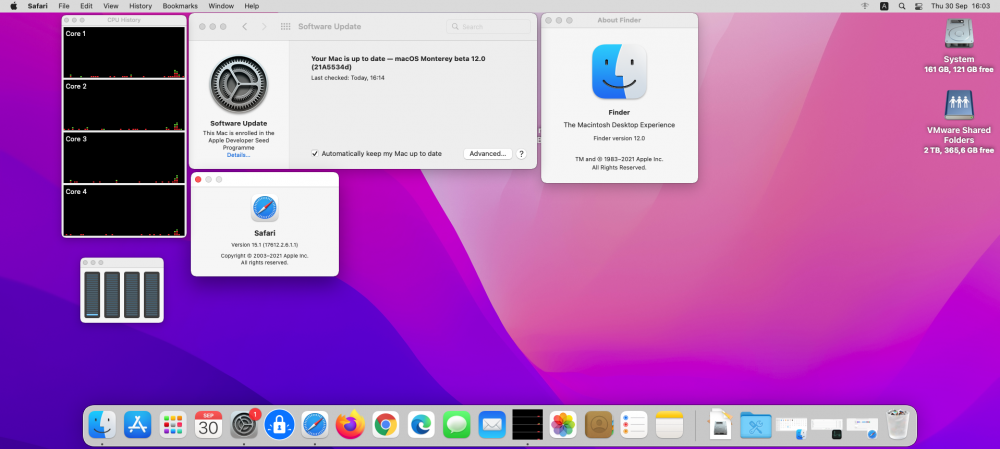1000x449 pixels.
Task: Click the Core 4 graph in CPU History
Action: pos(124,210)
